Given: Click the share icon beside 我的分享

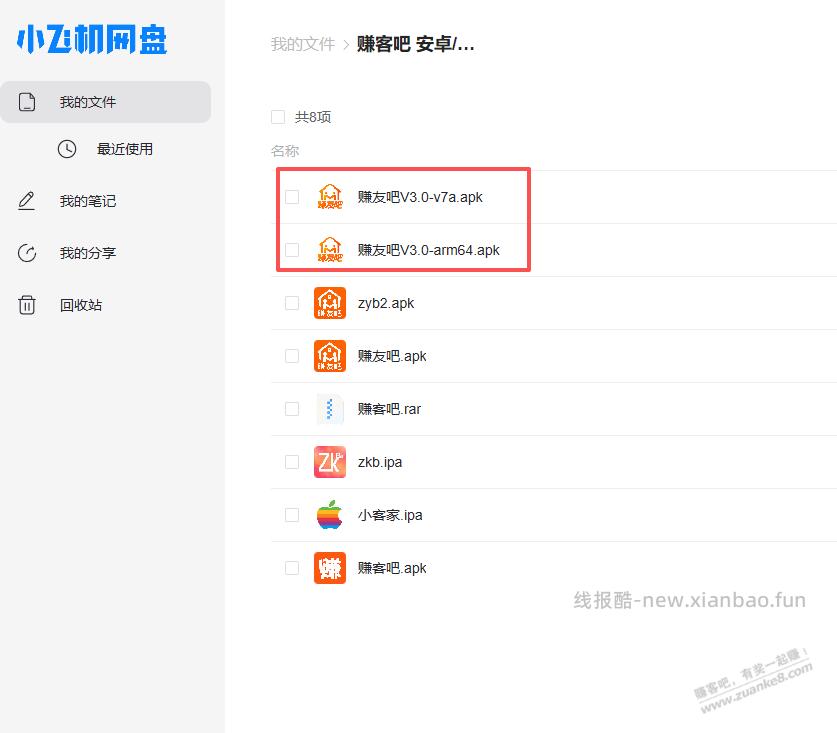Looking at the screenshot, I should [x=27, y=253].
